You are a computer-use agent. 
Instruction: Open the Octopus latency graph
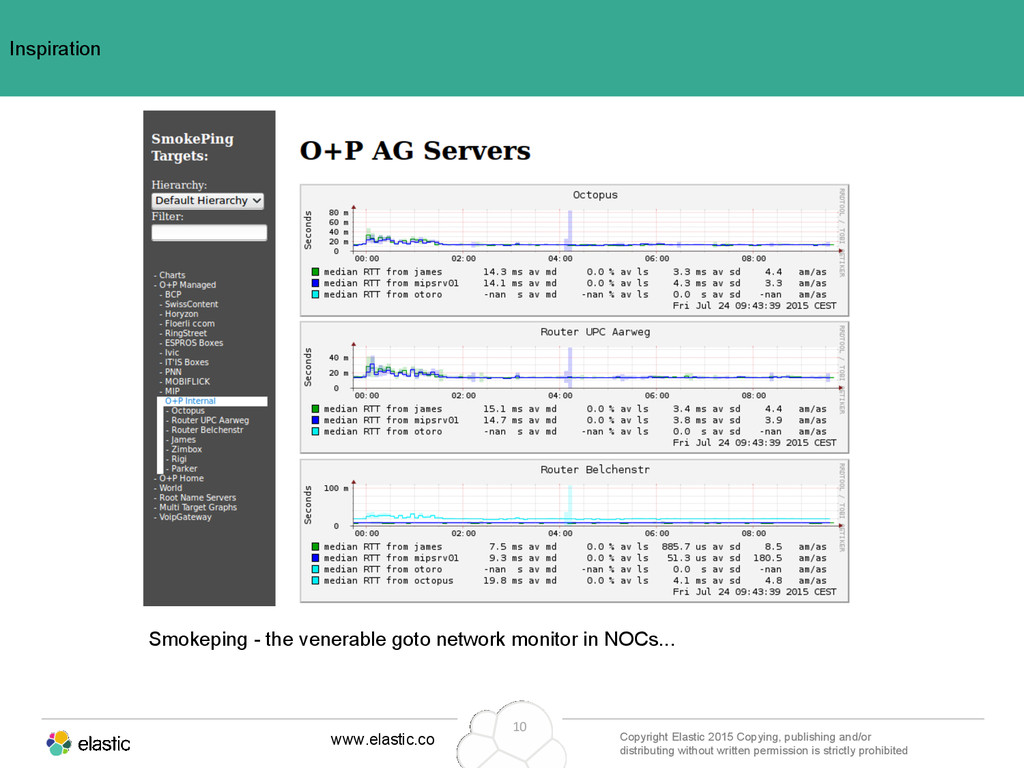pyautogui.click(x=575, y=251)
